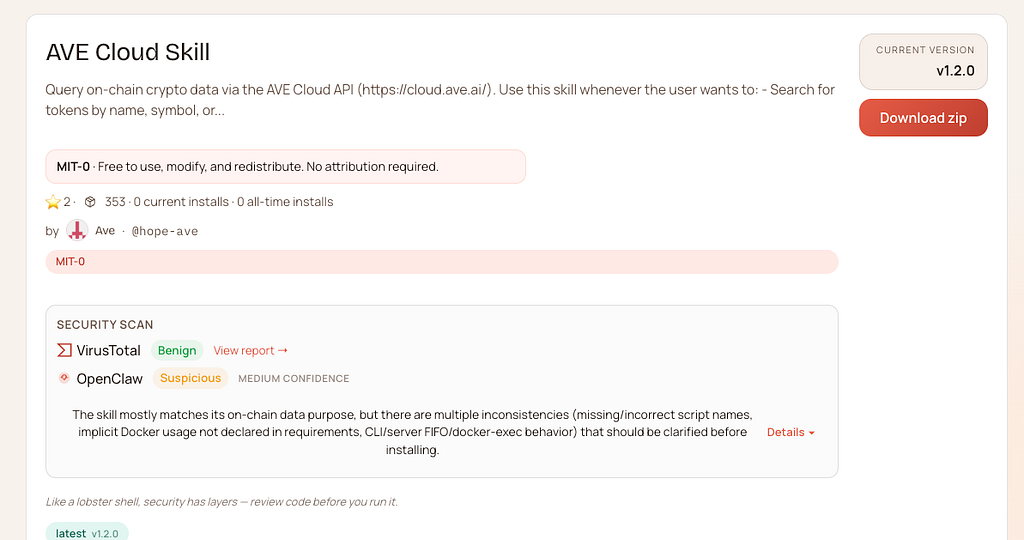Click the Medium Confidence label
The height and width of the screenshot is (540, 1024).
(293, 379)
